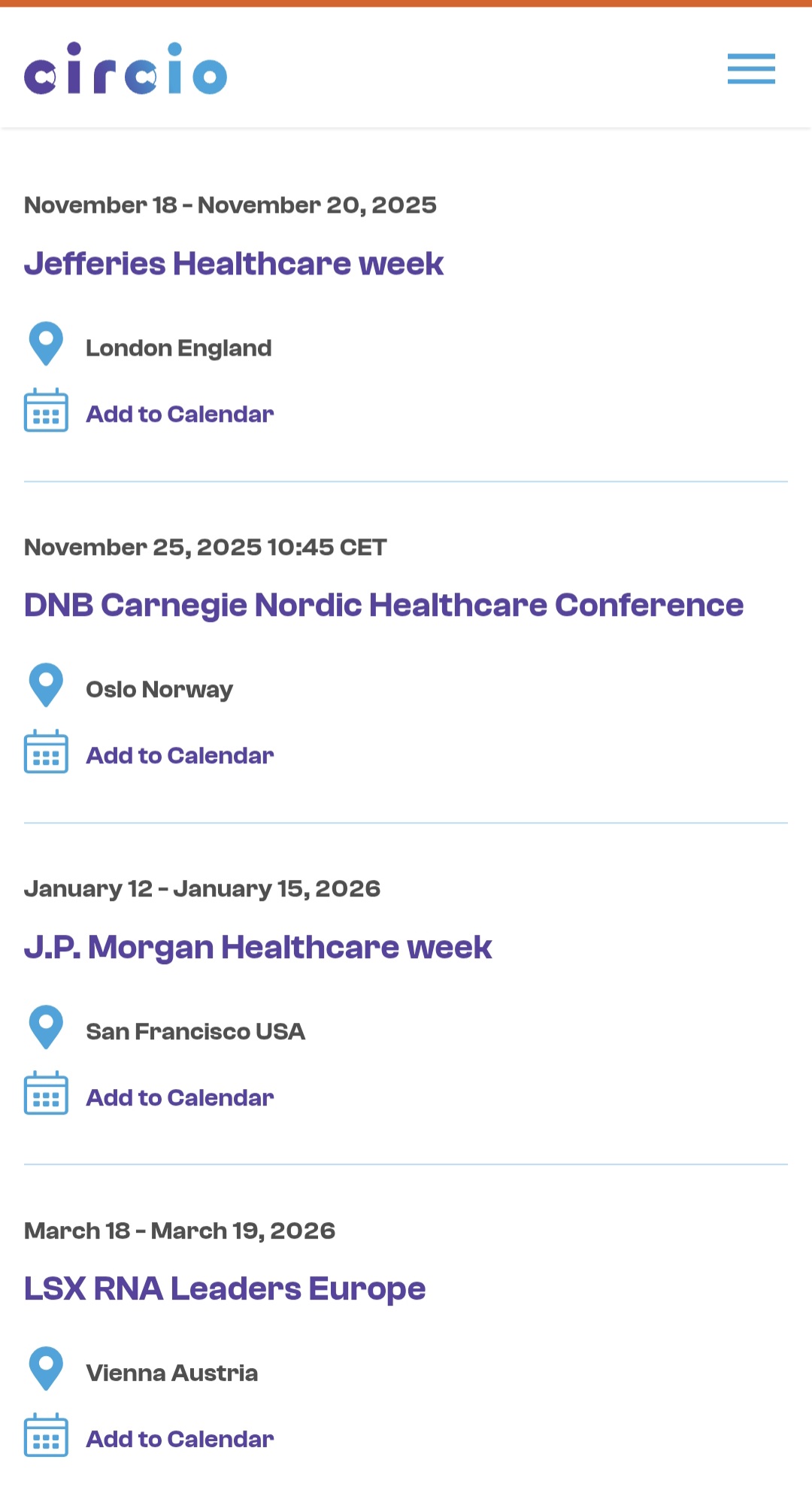Click calendar icon for J.P. Morgan Healthcare week
Viewport: 812px width, 1505px height.
pyautogui.click(x=46, y=1094)
